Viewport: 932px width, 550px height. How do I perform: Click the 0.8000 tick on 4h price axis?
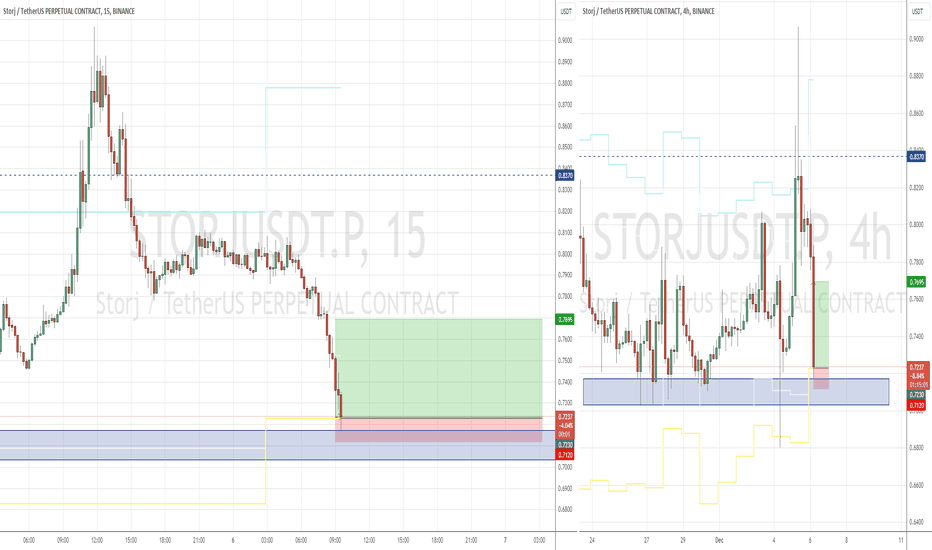click(x=917, y=225)
